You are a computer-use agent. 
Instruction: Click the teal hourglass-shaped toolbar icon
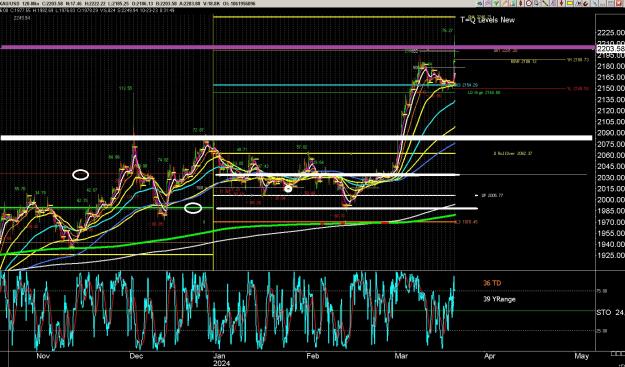513,3
